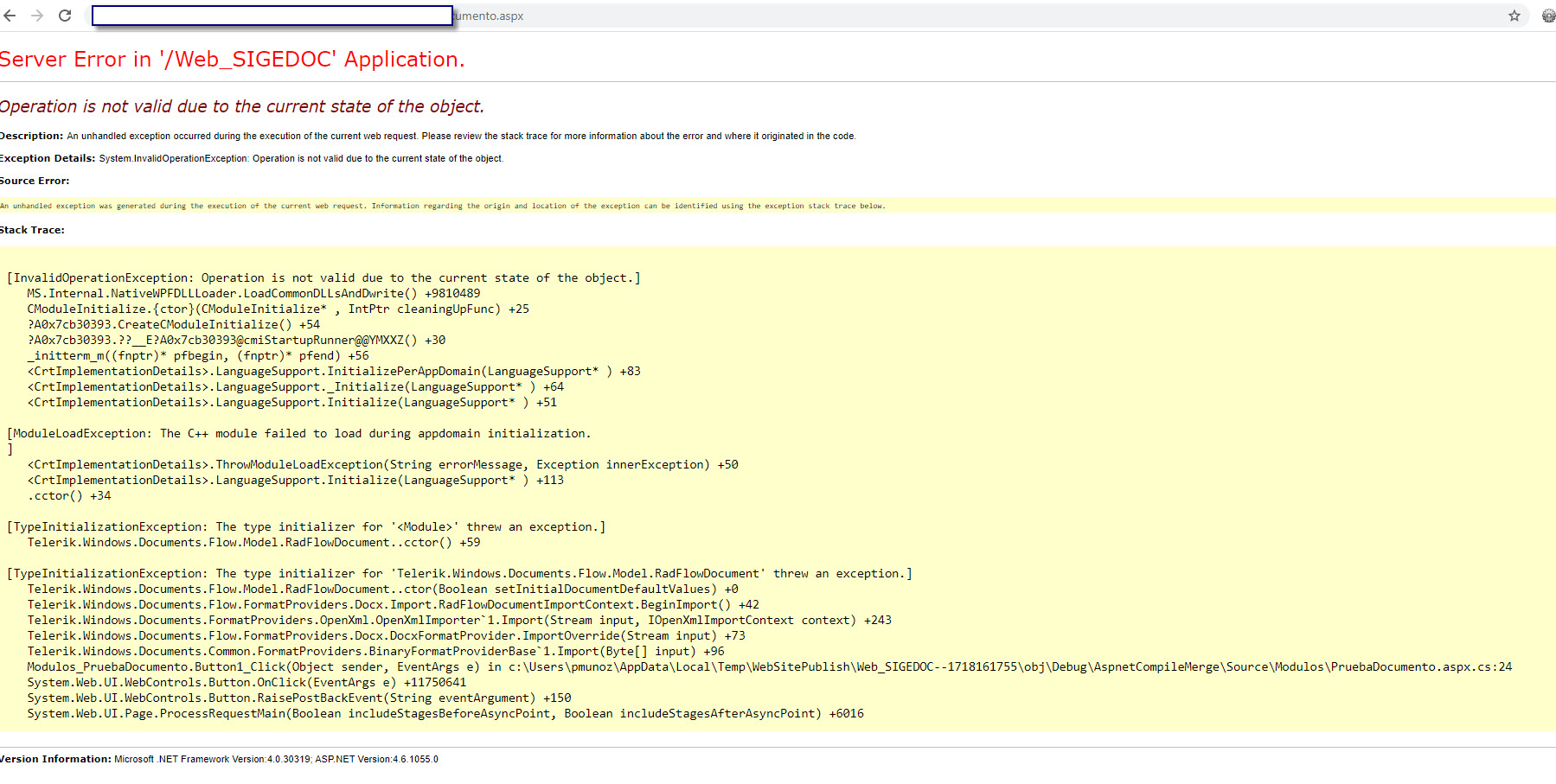Click the 'Server Error in /Web_SIGEDOC Application' heading
The width and height of the screenshot is (1556, 784).
pos(232,60)
